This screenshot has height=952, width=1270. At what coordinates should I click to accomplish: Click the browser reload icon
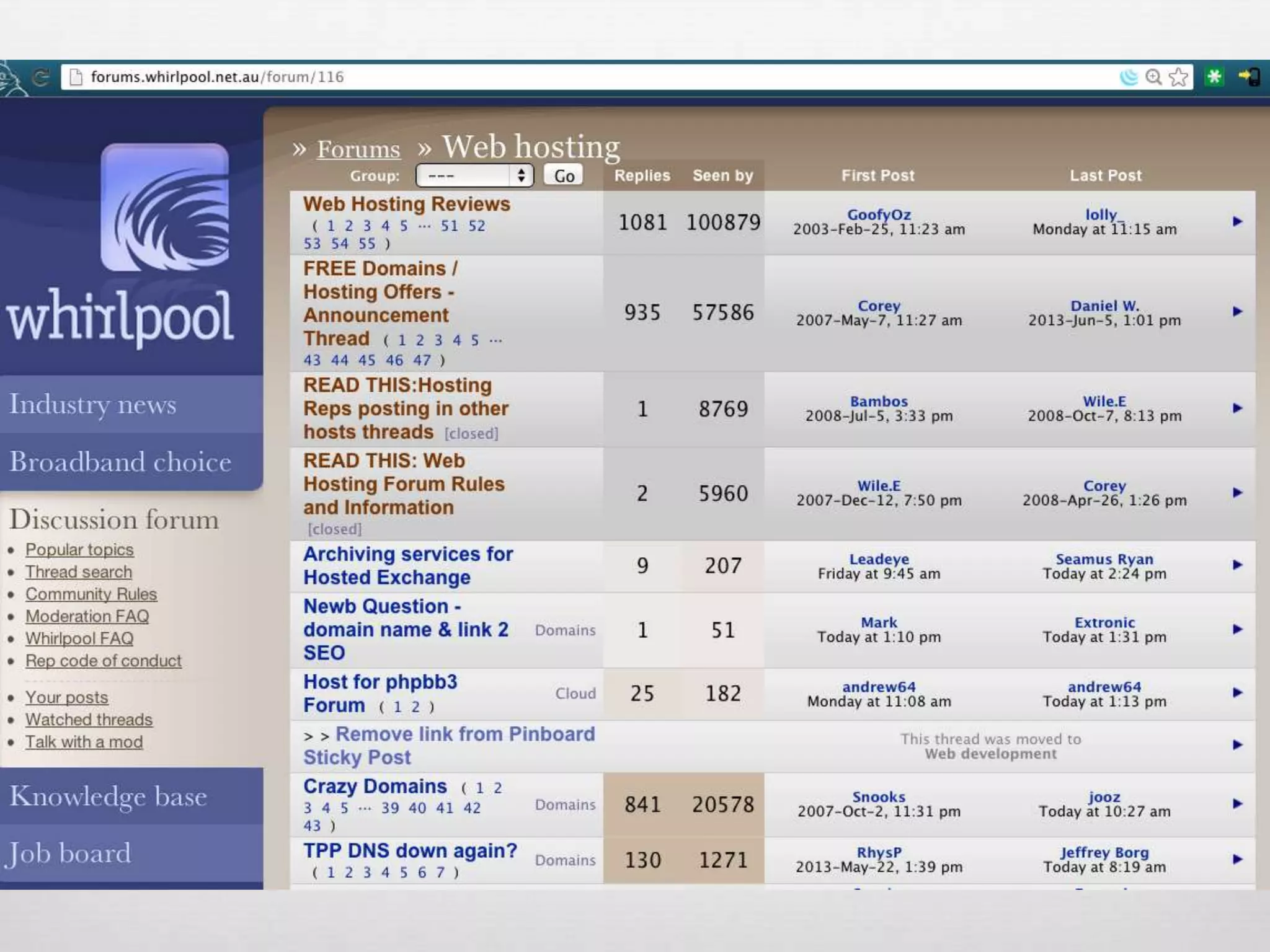coord(41,77)
